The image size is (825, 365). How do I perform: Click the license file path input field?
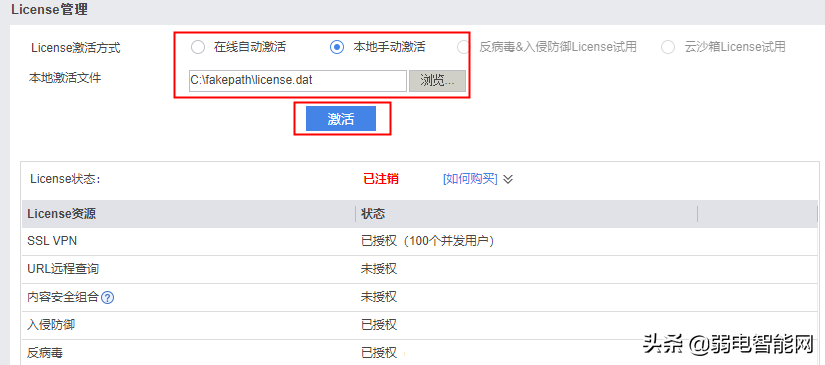point(298,81)
